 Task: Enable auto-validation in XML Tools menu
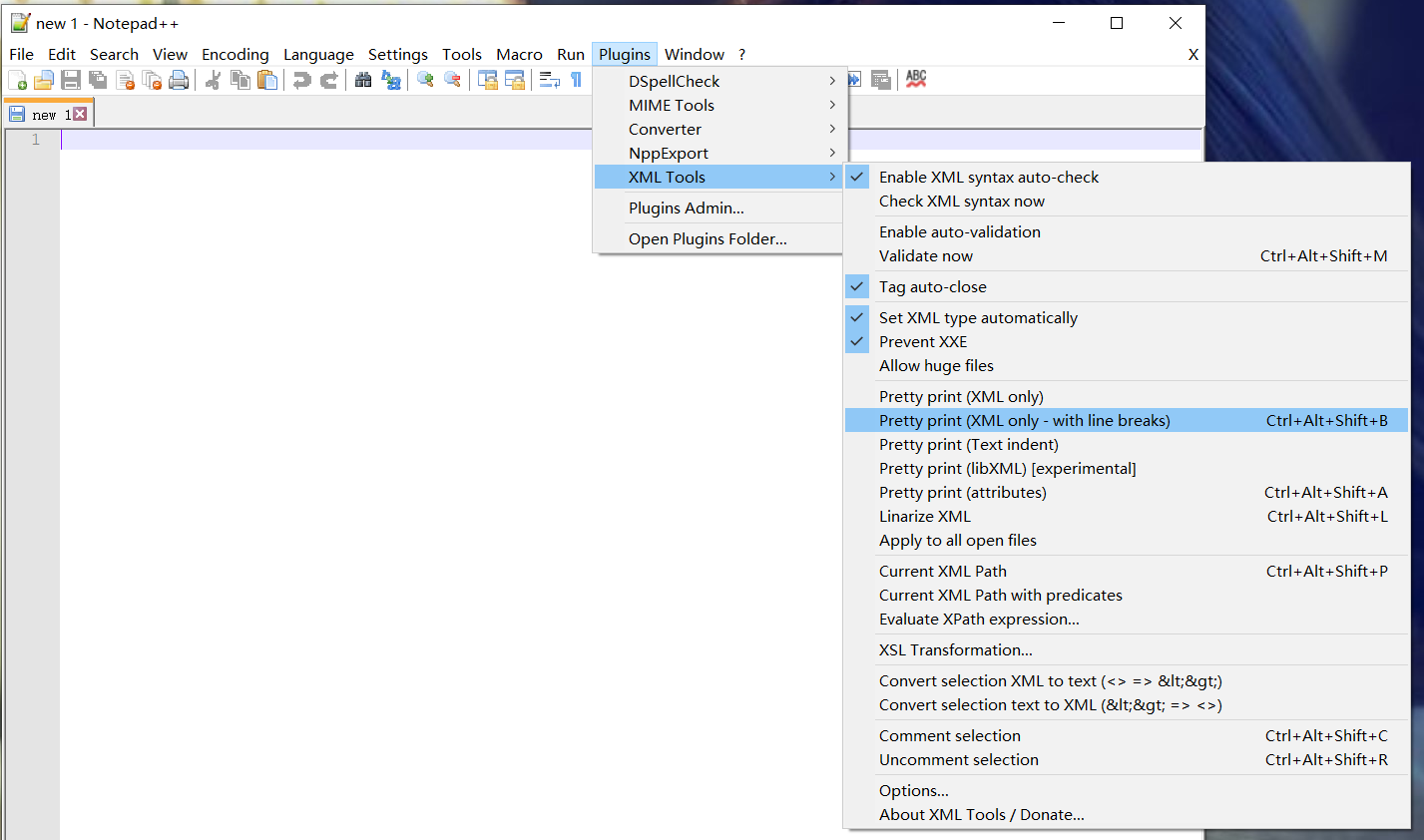[959, 231]
